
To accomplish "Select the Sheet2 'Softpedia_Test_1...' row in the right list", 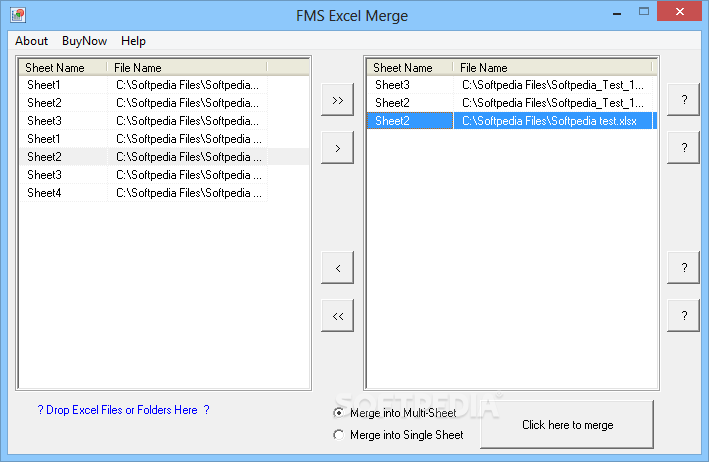I will point(510,103).
